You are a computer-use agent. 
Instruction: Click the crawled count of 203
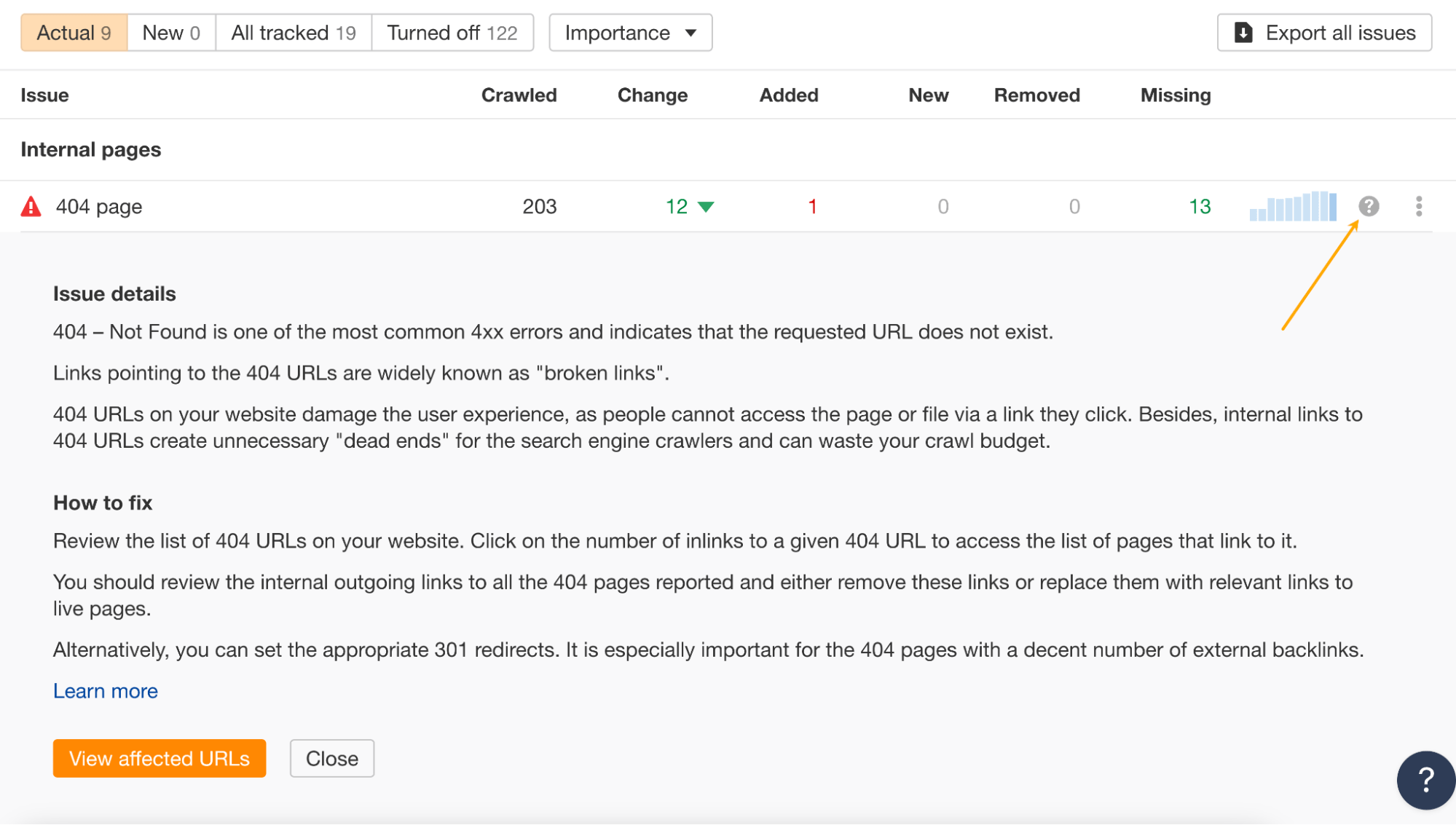pos(540,207)
